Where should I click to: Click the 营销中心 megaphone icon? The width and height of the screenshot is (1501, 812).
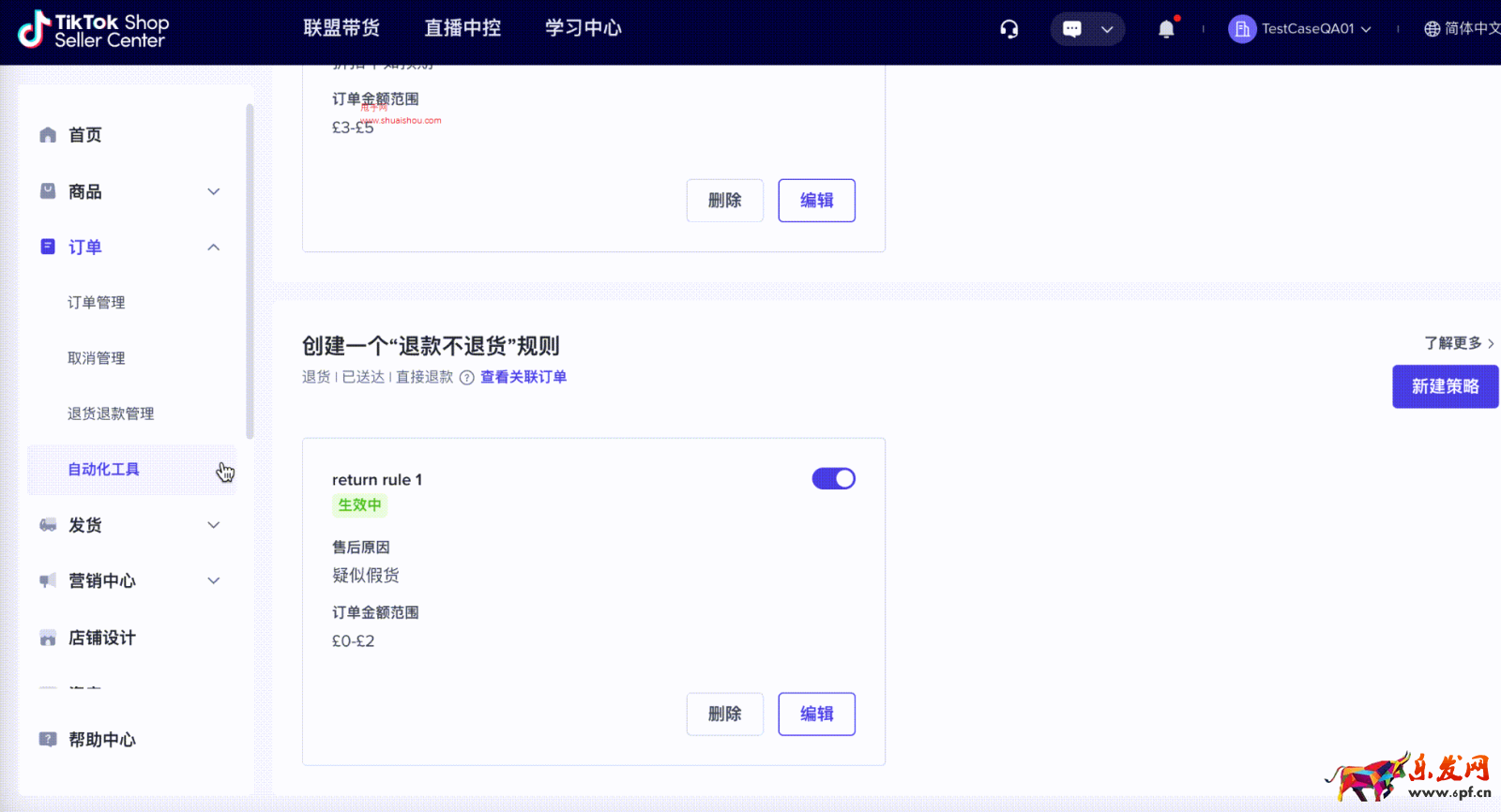point(48,580)
